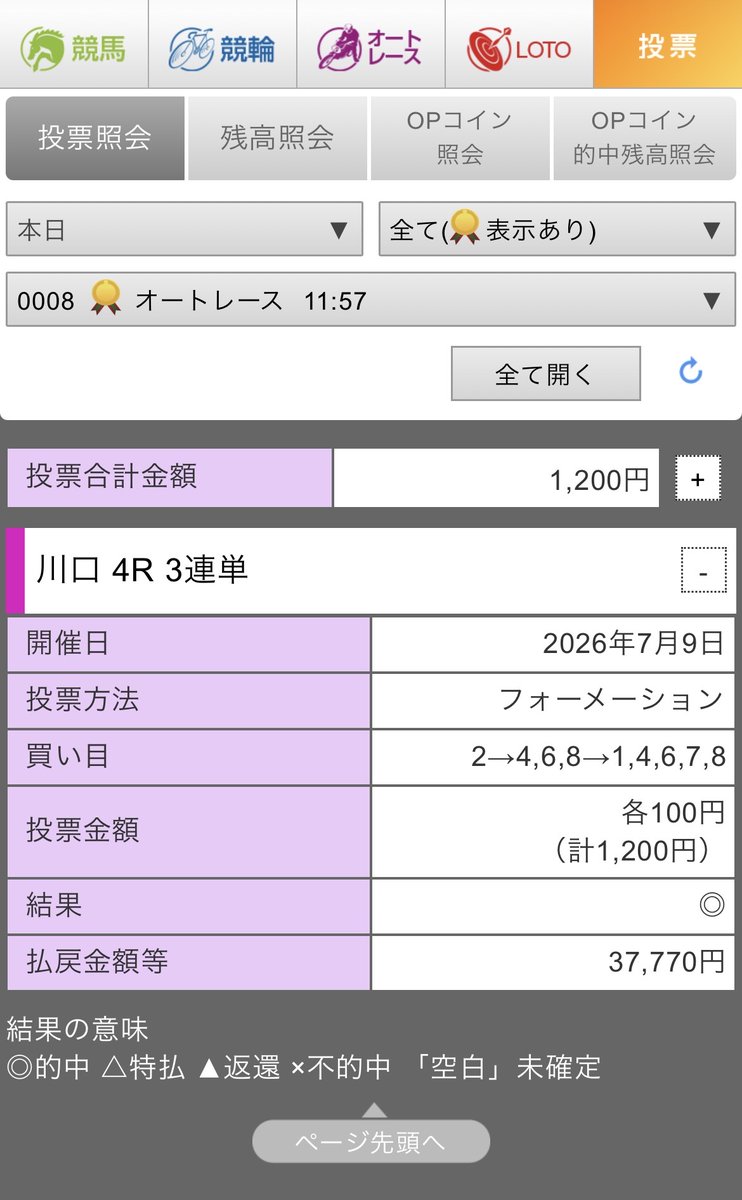Click the 投票方法 label cell
The width and height of the screenshot is (742, 1200).
pos(189,700)
